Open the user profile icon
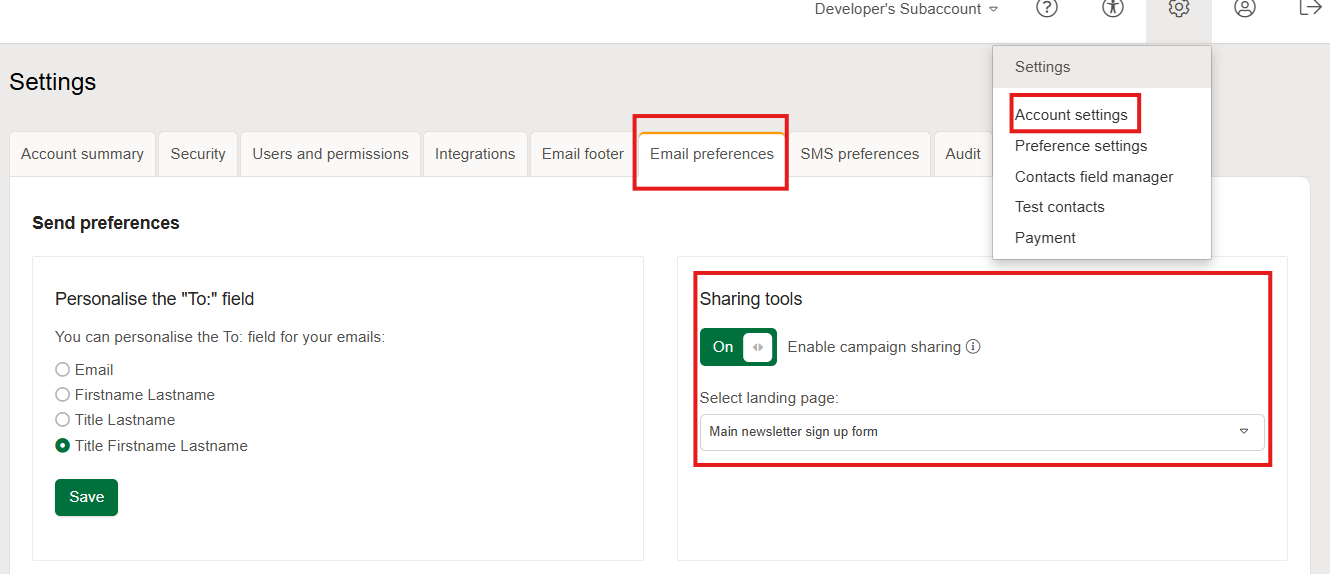Screen dimensions: 1330x574 tap(1244, 8)
